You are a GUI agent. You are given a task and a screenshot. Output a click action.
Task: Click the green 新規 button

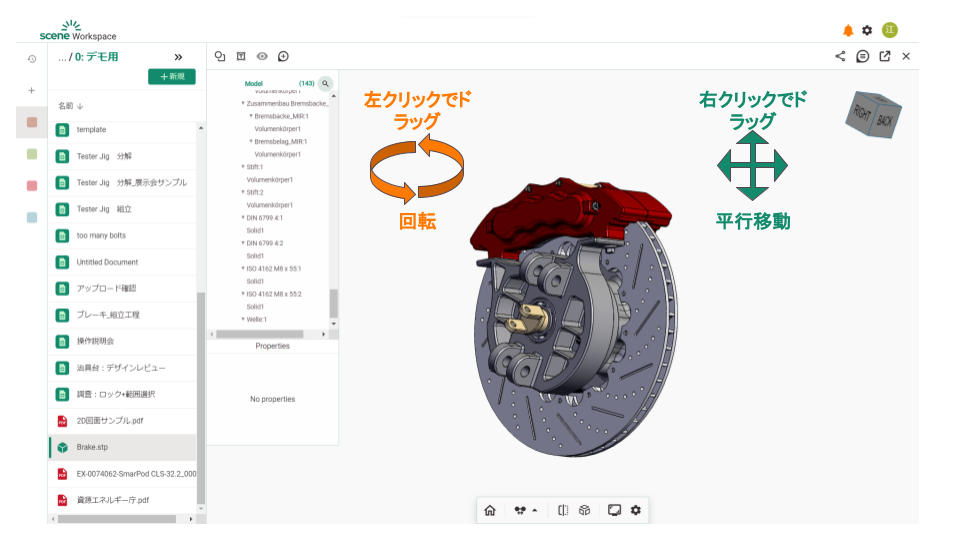point(171,77)
